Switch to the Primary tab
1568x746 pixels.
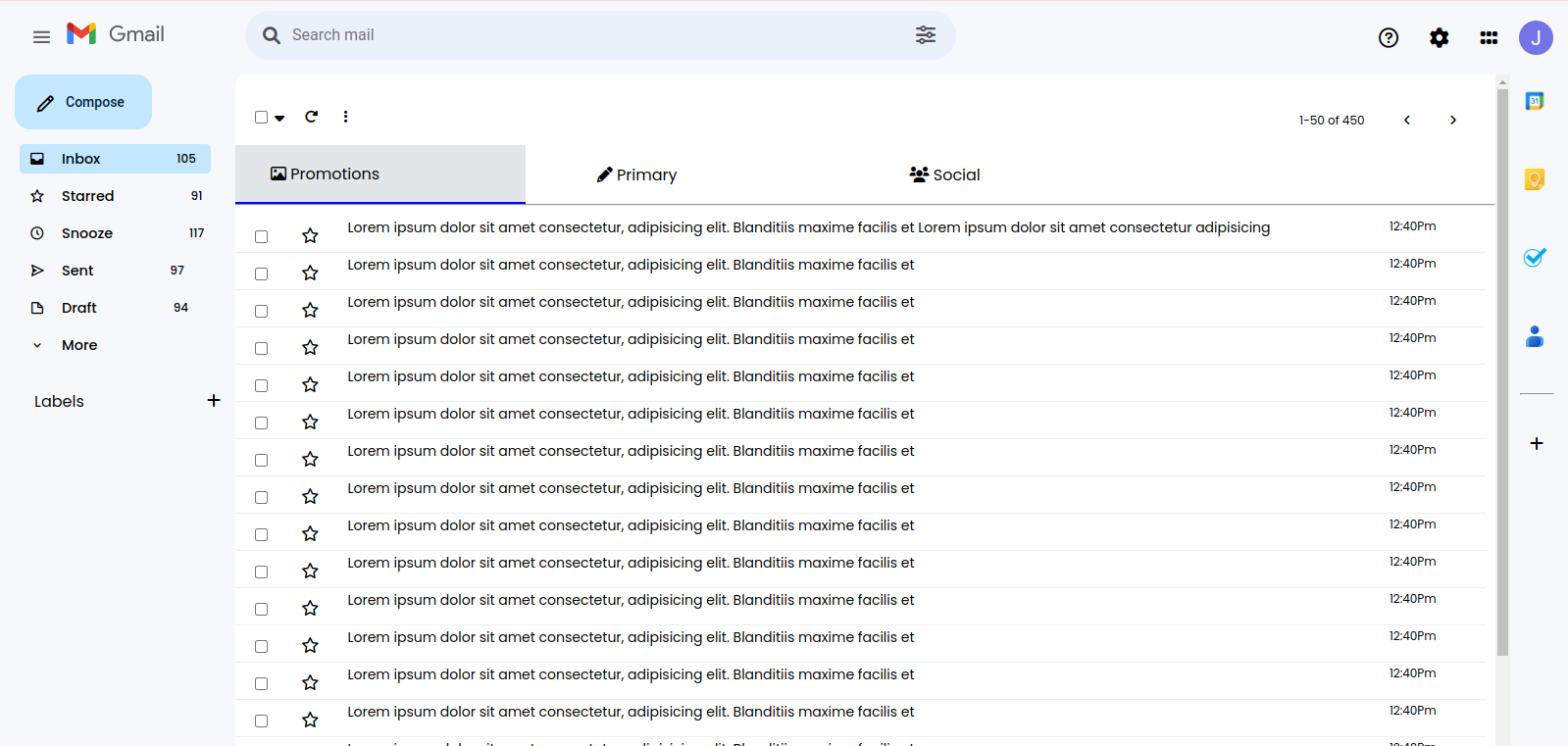click(x=637, y=174)
